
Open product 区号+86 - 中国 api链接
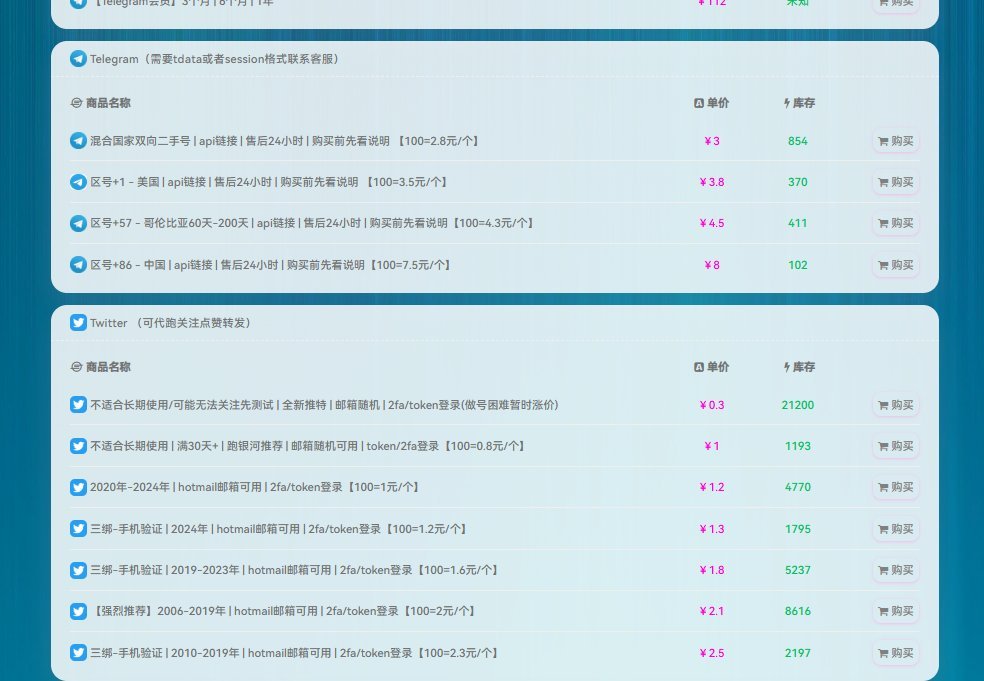coord(271,265)
